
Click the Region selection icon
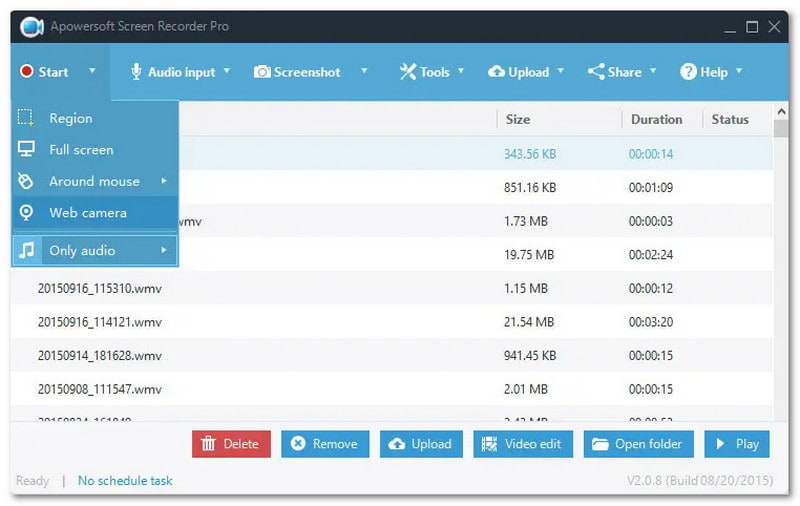[26, 118]
